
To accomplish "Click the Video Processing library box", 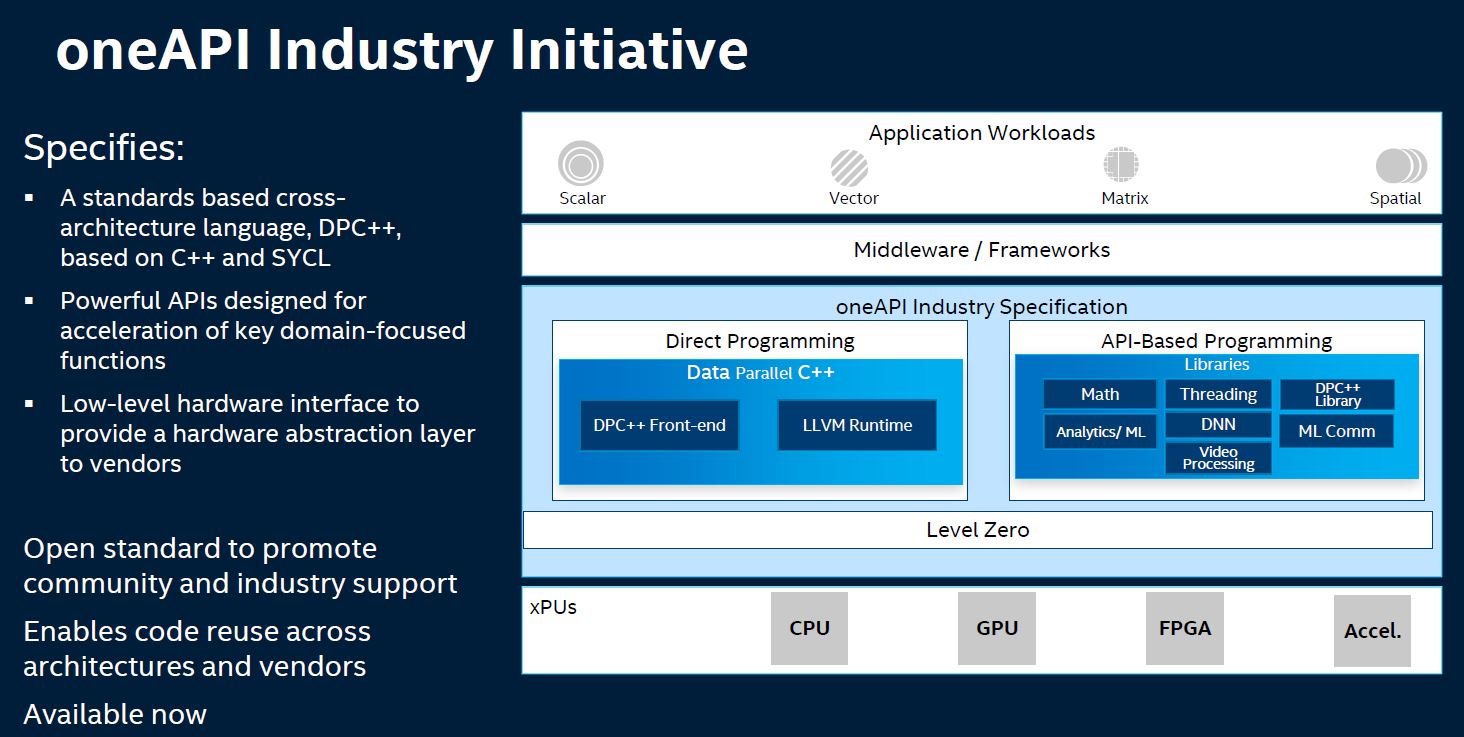I will click(x=1218, y=458).
